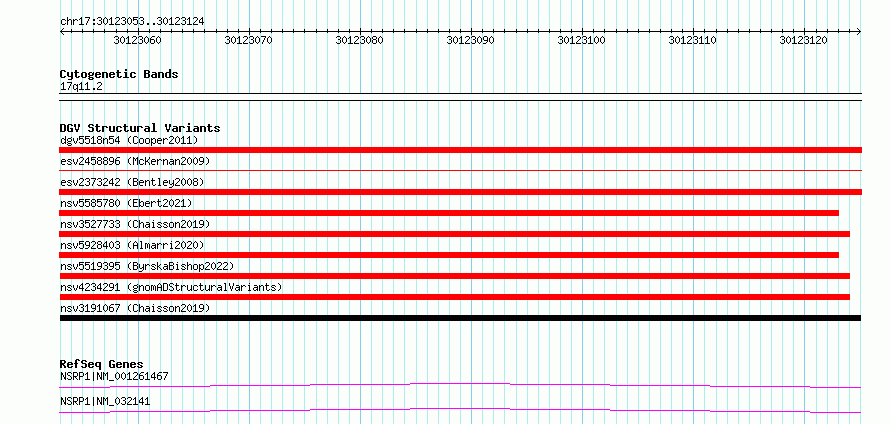This screenshot has width=890, height=424.
Task: Click the red bar under nsv5585780
Action: [x=449, y=213]
